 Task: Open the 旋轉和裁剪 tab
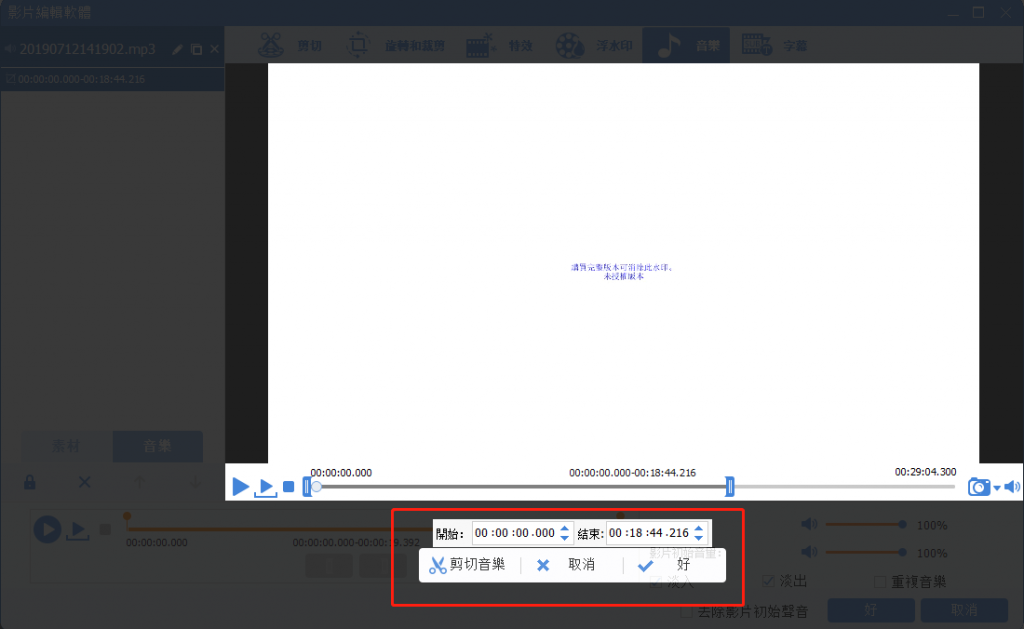click(395, 45)
